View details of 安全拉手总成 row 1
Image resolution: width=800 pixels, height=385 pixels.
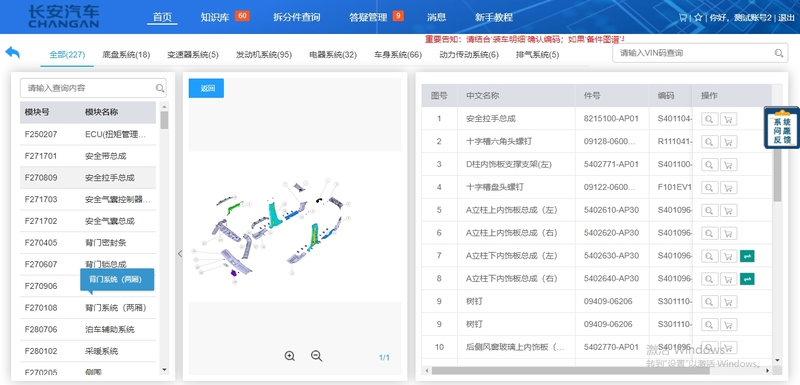(x=710, y=119)
